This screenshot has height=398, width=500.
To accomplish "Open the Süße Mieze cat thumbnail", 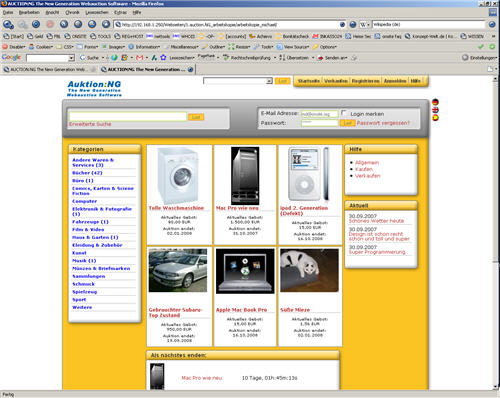I will pos(309,270).
